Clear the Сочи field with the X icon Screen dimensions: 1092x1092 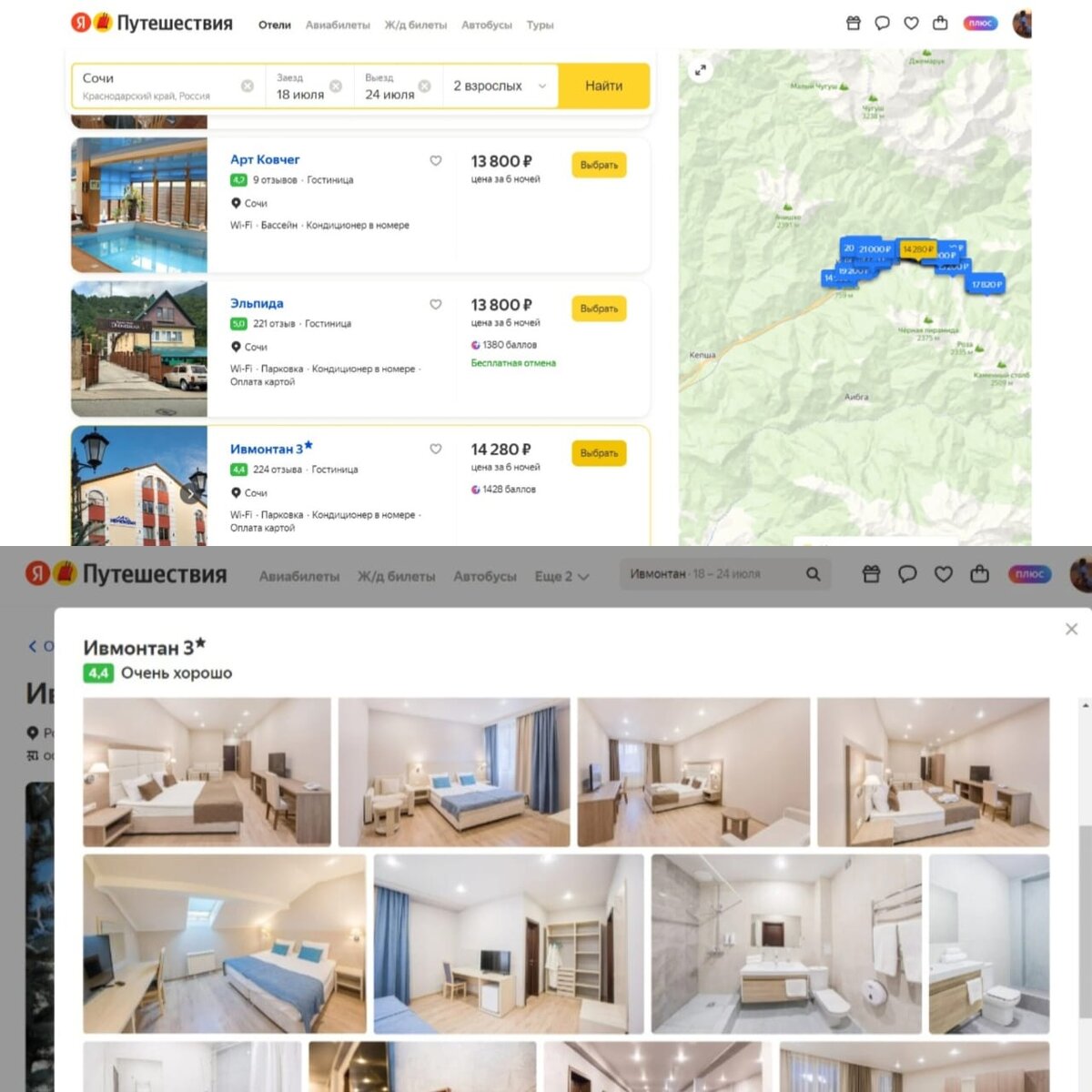click(x=248, y=85)
